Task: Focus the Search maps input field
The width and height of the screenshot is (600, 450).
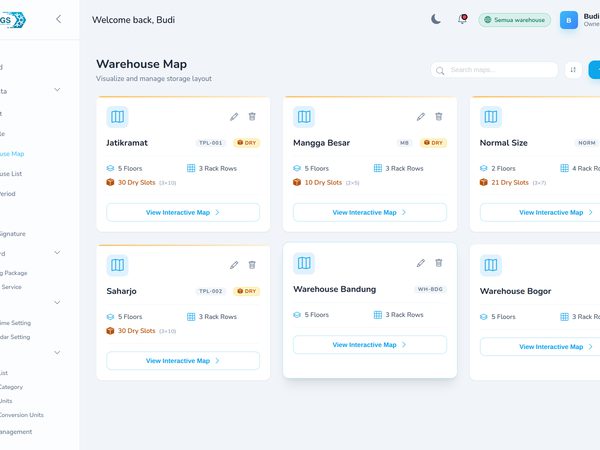Action: [x=494, y=70]
